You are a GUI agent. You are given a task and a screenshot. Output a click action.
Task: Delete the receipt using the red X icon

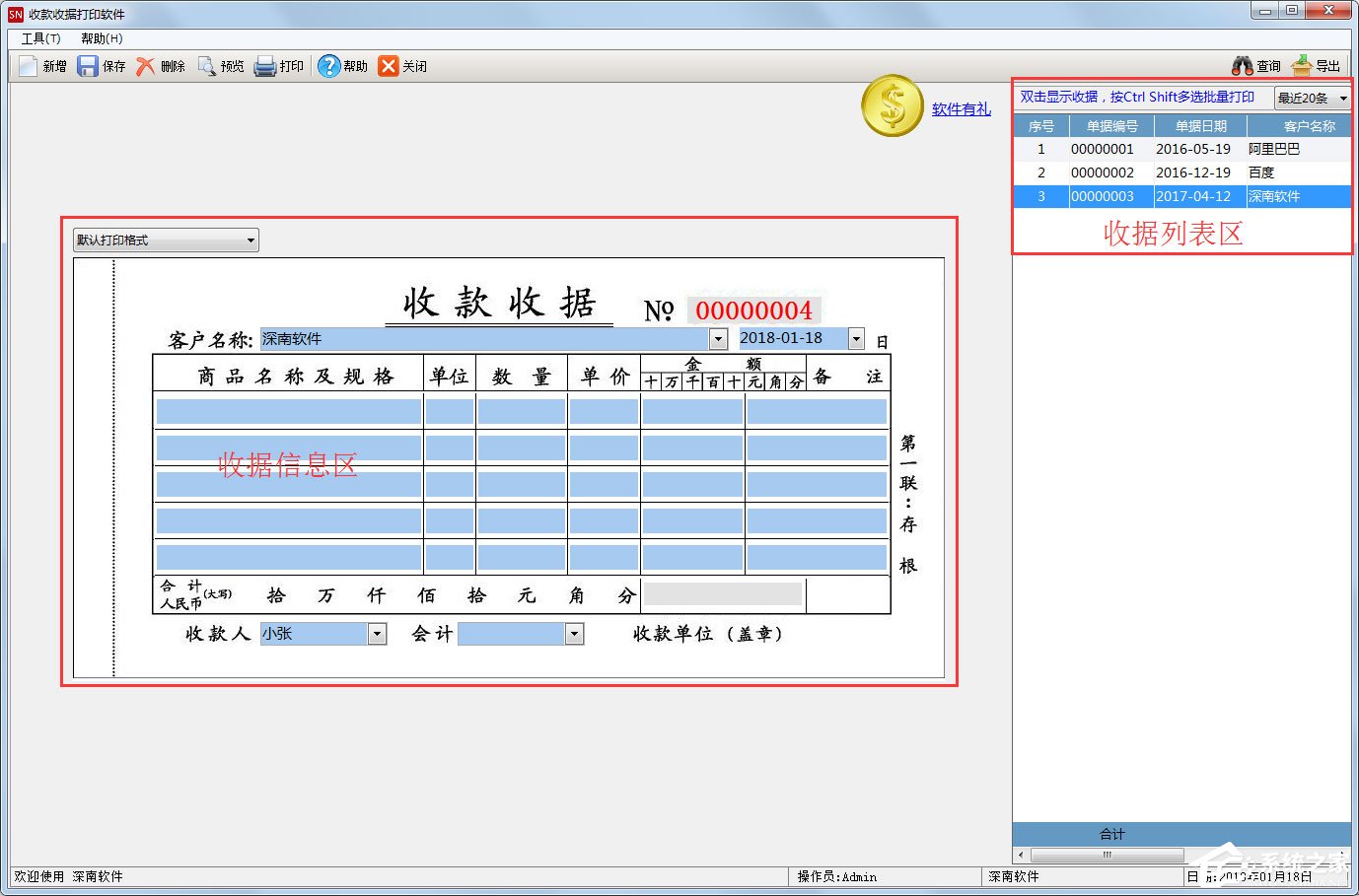[x=146, y=66]
